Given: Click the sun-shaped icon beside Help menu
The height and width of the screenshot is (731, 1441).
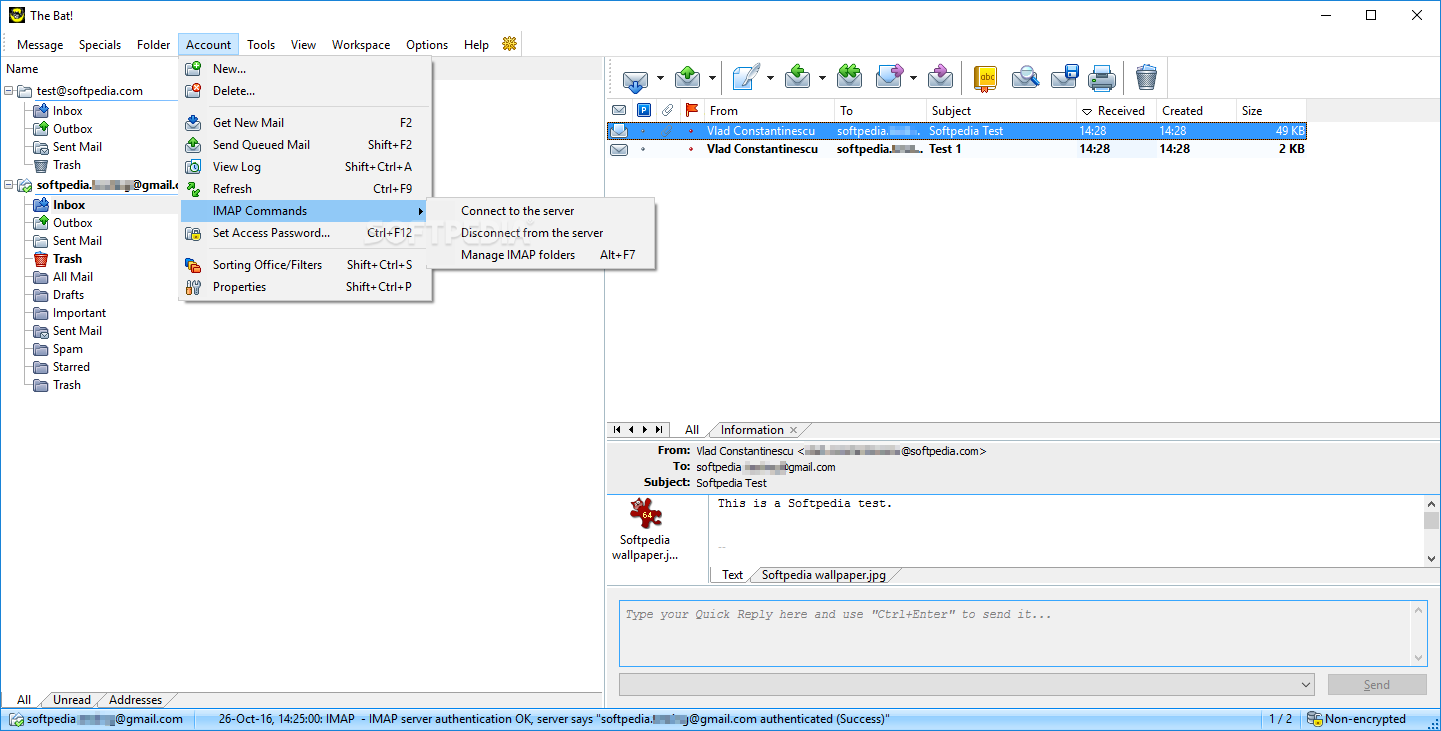Looking at the screenshot, I should click(x=510, y=44).
